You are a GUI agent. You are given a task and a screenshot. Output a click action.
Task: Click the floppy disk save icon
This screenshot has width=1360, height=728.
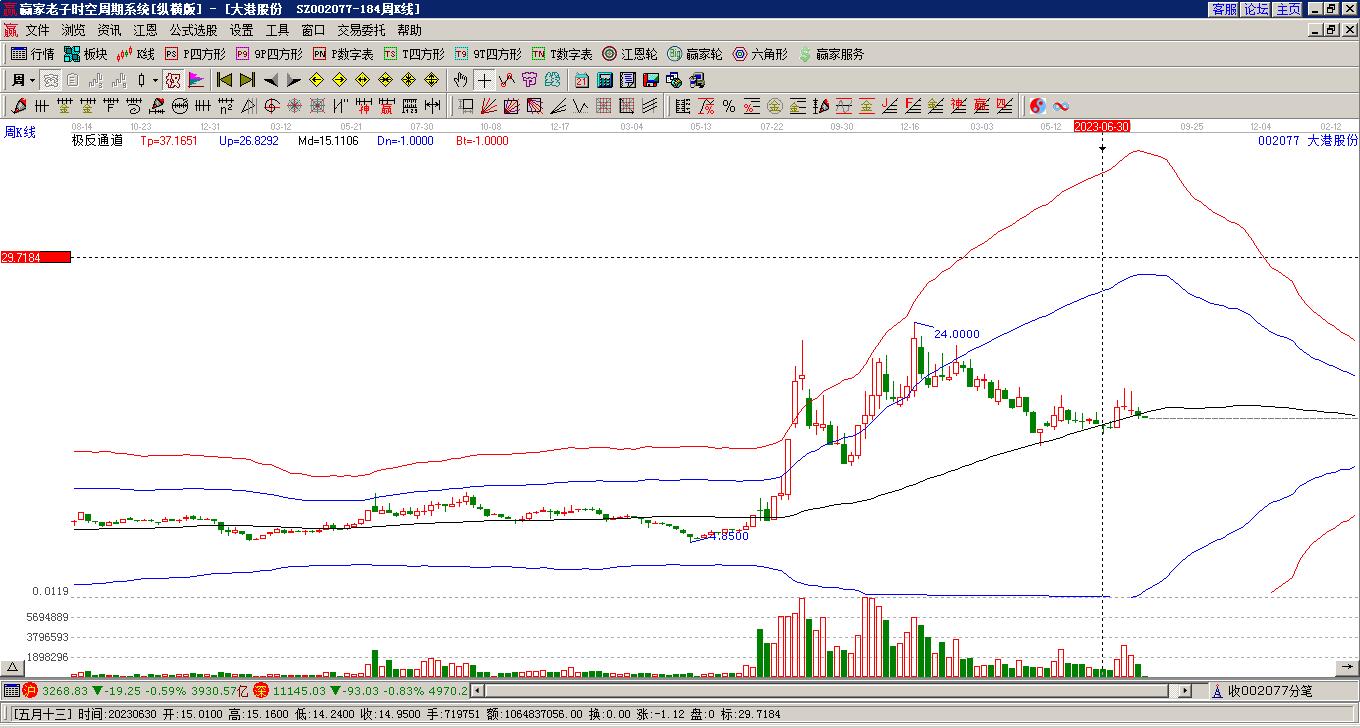point(651,80)
